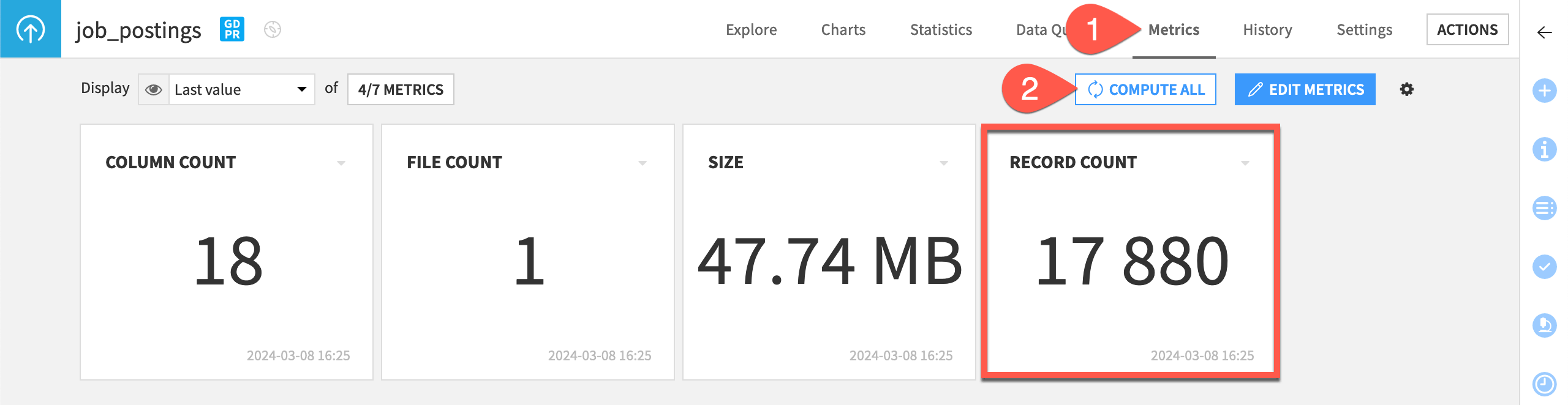Image resolution: width=1568 pixels, height=405 pixels.
Task: Expand the SIZE tile menu arrow
Action: [x=944, y=163]
